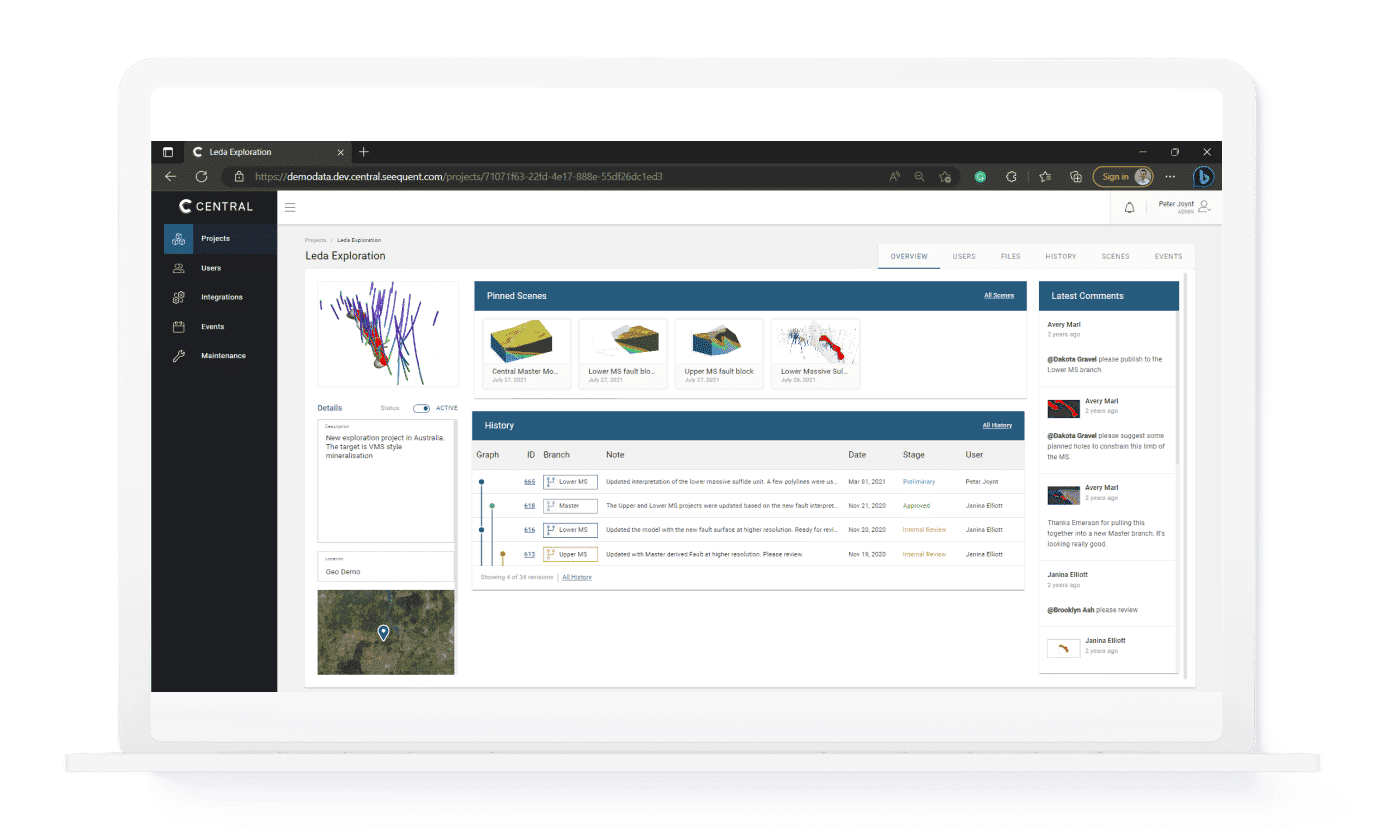Screen dimensions: 1400x840
Task: Toggle the ACTIVE status switch
Action: [x=422, y=408]
